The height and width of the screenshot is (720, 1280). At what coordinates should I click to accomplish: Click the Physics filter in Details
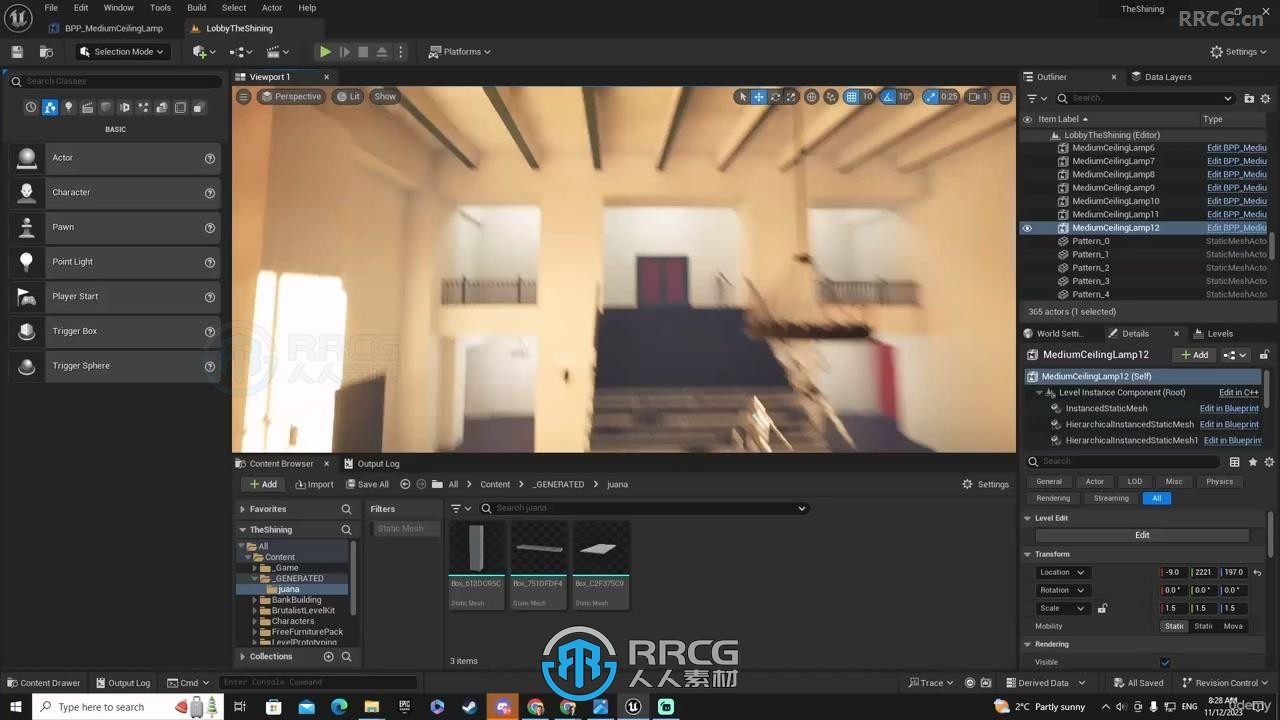click(x=1220, y=481)
